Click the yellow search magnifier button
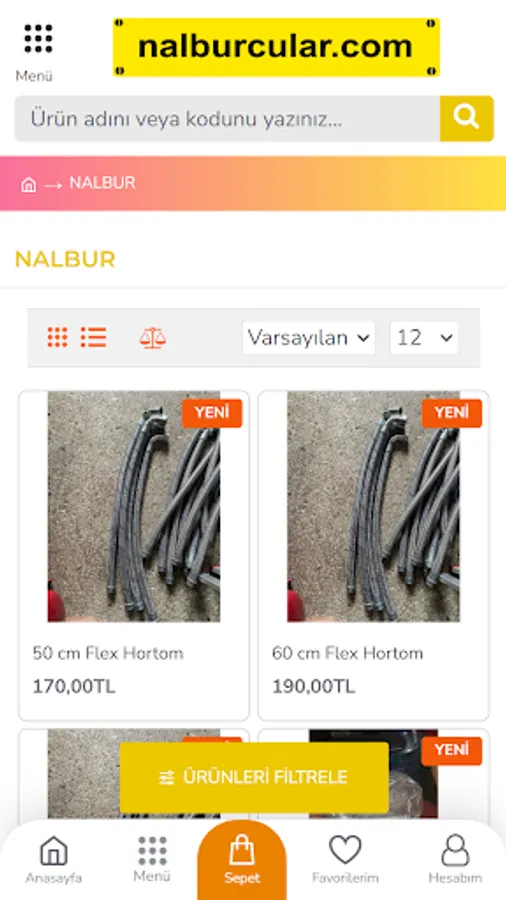Image resolution: width=506 pixels, height=900 pixels. (466, 118)
